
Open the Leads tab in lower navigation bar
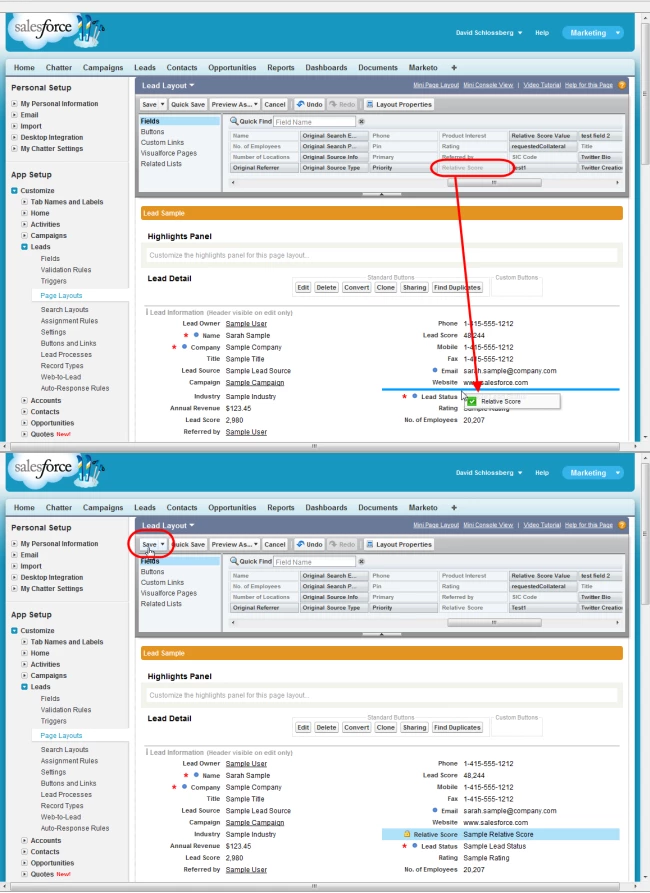click(145, 507)
